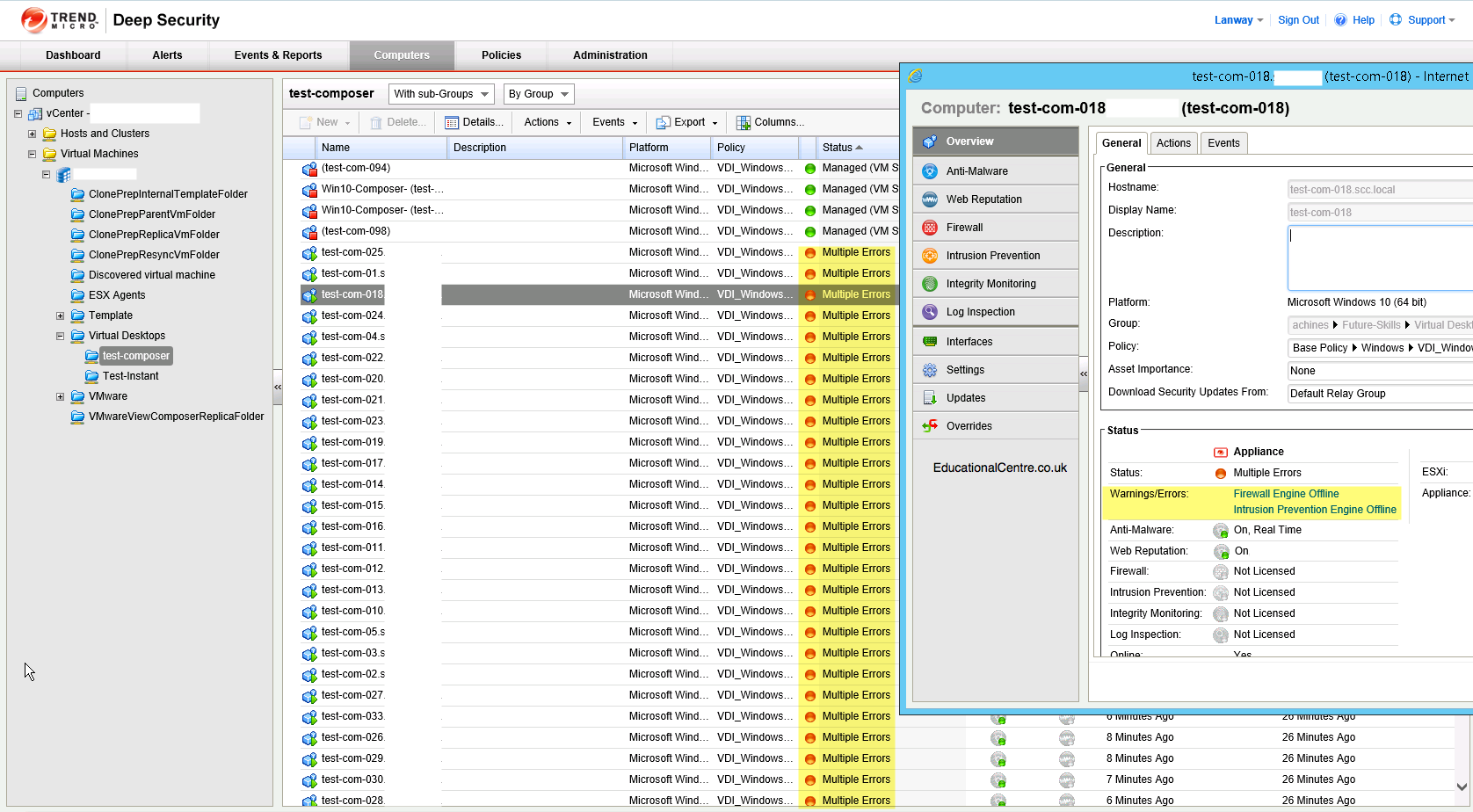
Task: Click the Sign Out link
Action: pyautogui.click(x=1298, y=20)
